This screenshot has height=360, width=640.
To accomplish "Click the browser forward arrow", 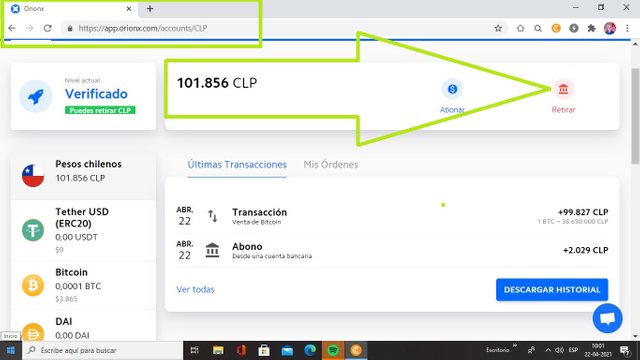I will (x=29, y=28).
